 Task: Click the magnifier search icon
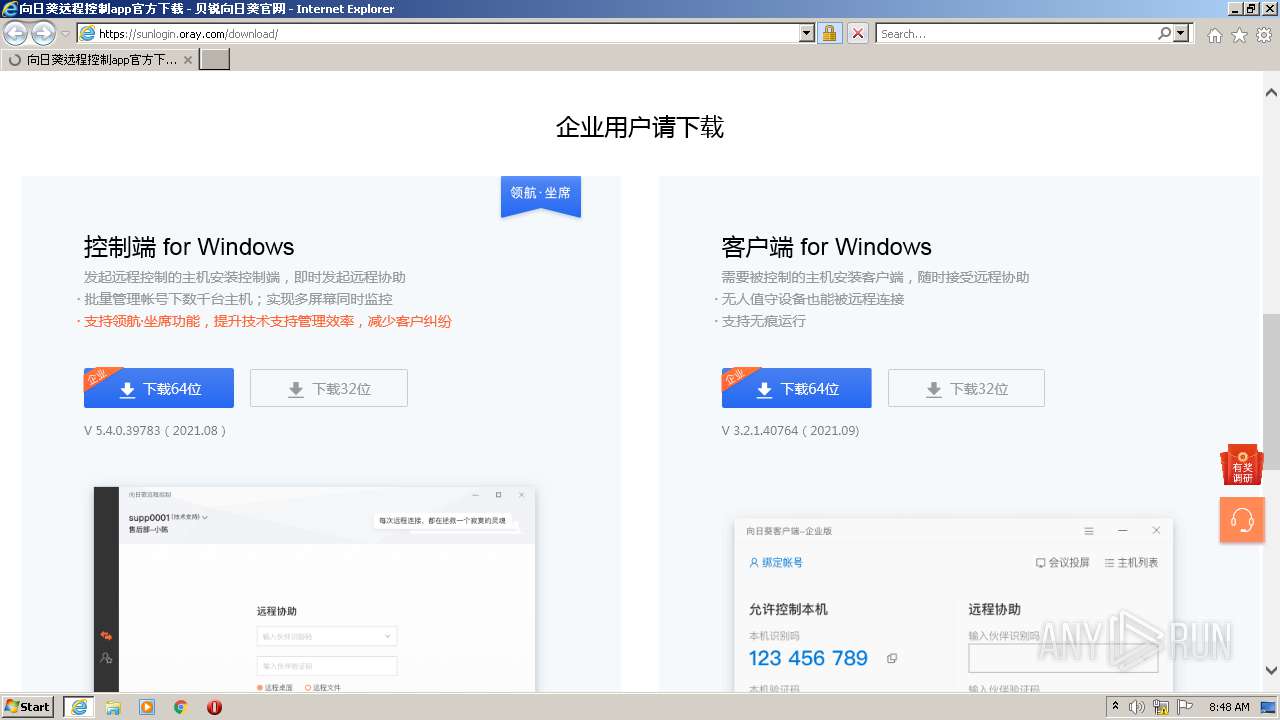(1164, 33)
